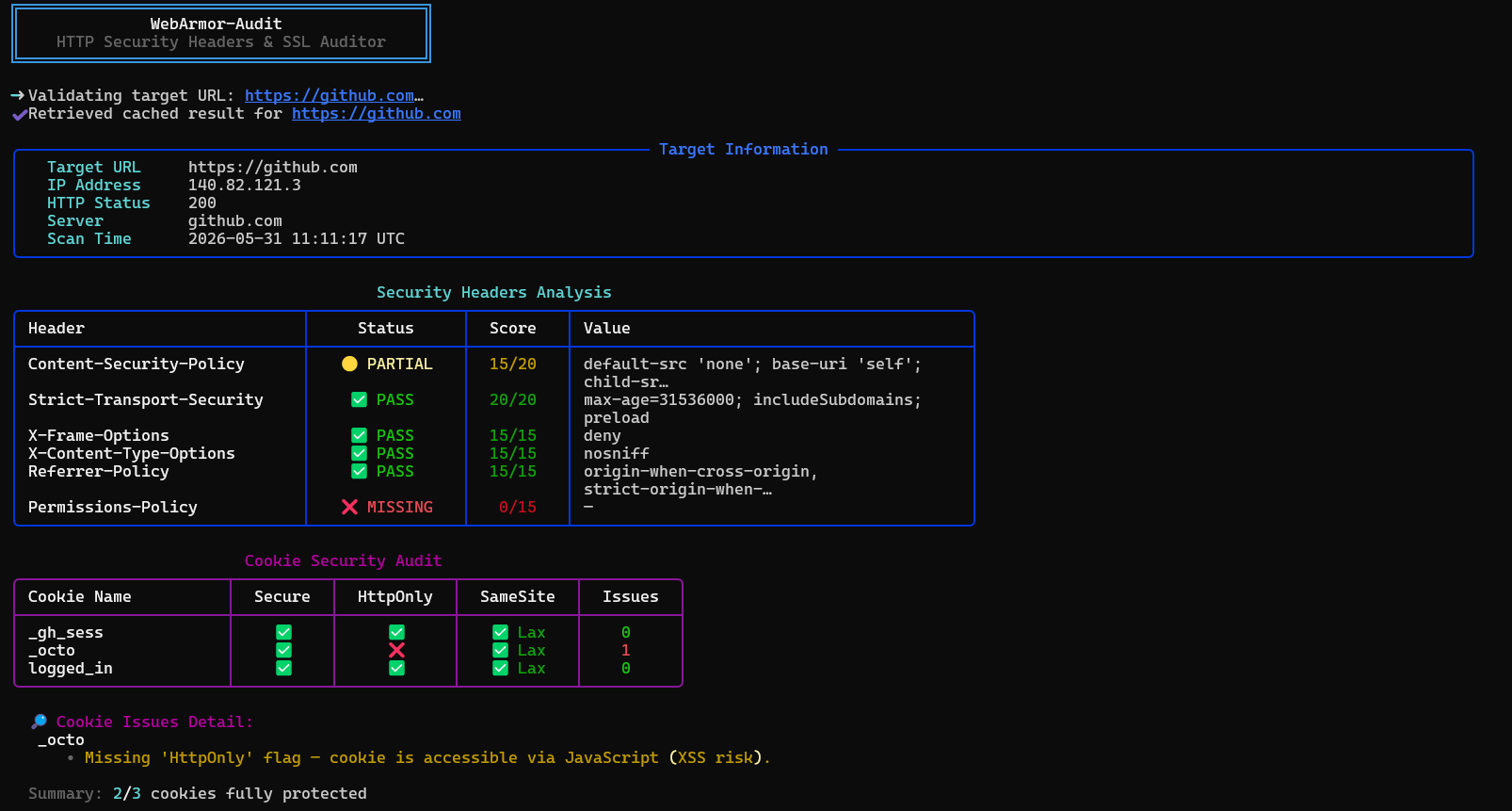Viewport: 1512px width, 811px height.
Task: Click the Scan Time value 2026-05-31 11:11:17 UTC
Action: click(x=297, y=238)
